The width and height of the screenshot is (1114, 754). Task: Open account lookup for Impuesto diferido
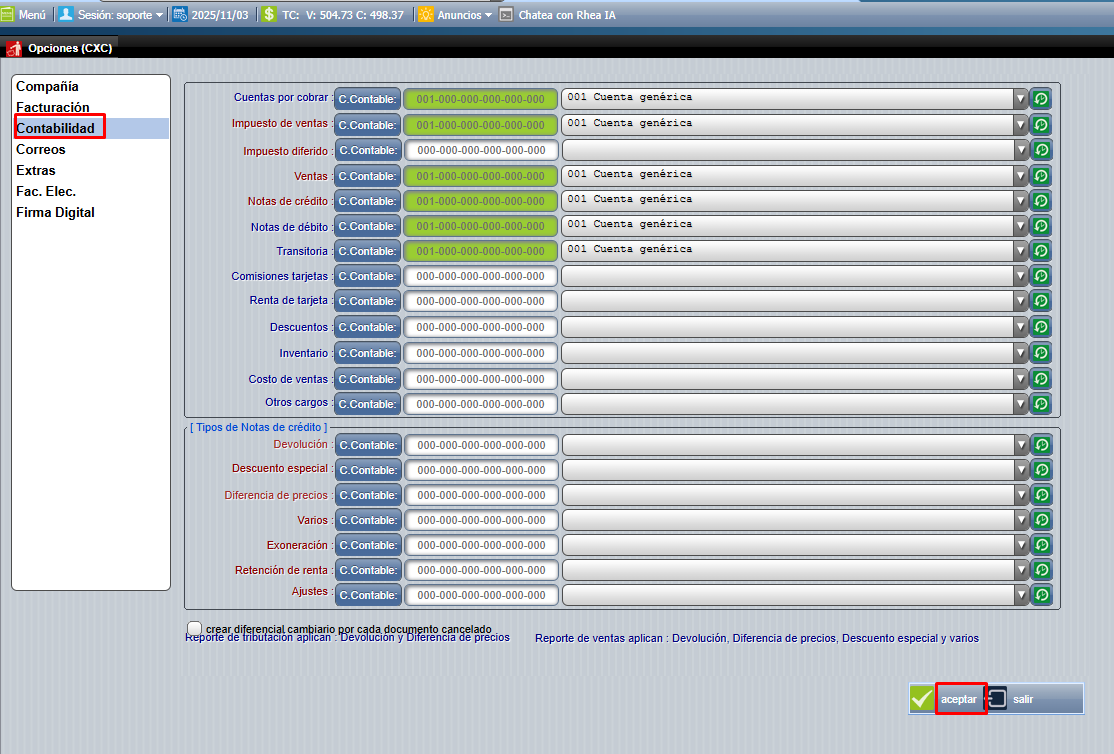1040,149
